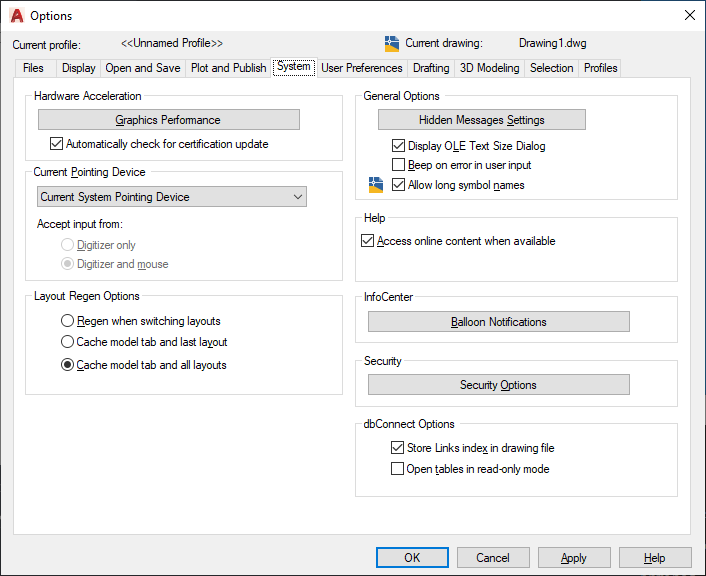Enable Beep on error in user input
706x576 pixels.
399,165
